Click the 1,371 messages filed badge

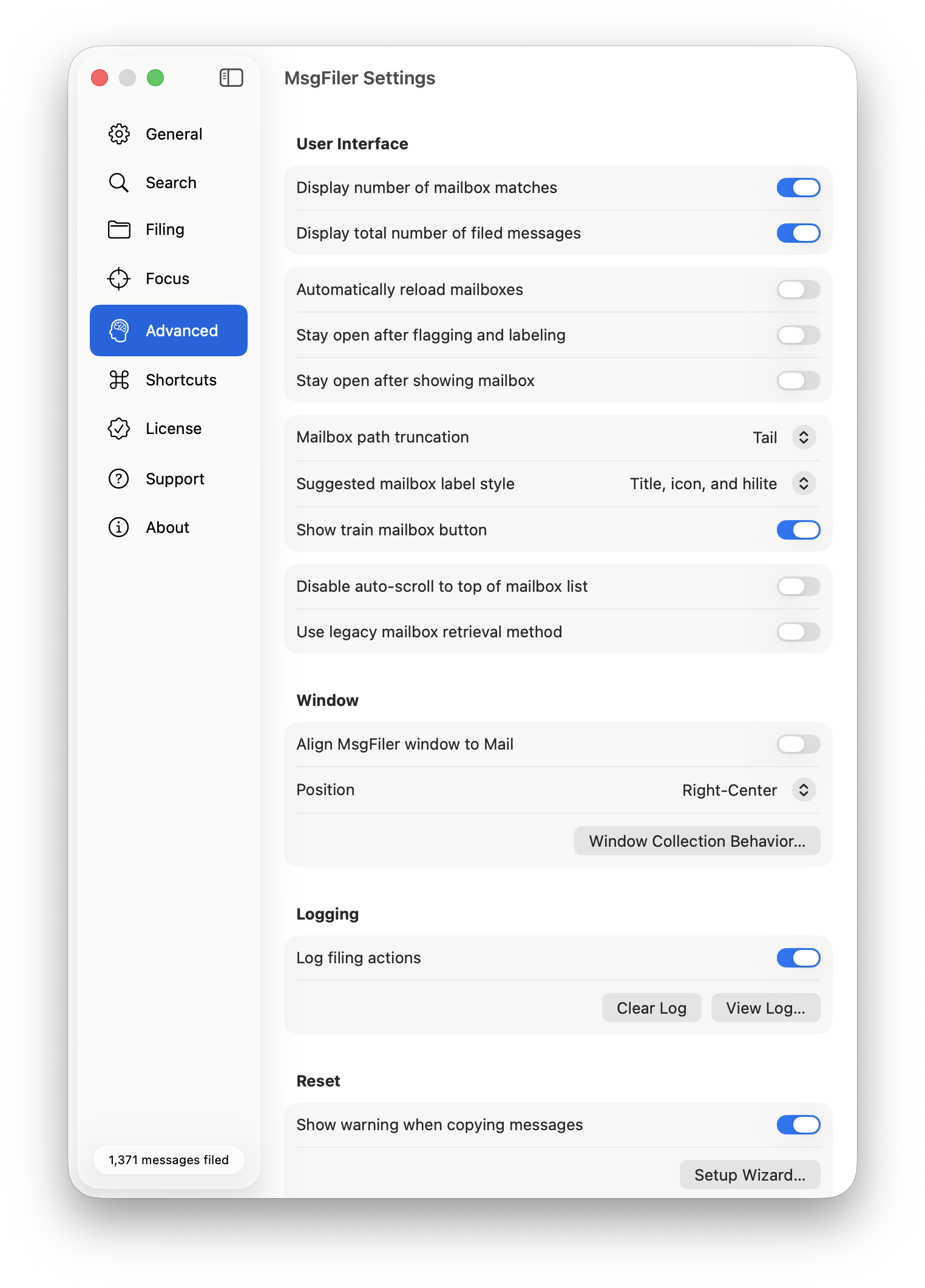pyautogui.click(x=169, y=1160)
